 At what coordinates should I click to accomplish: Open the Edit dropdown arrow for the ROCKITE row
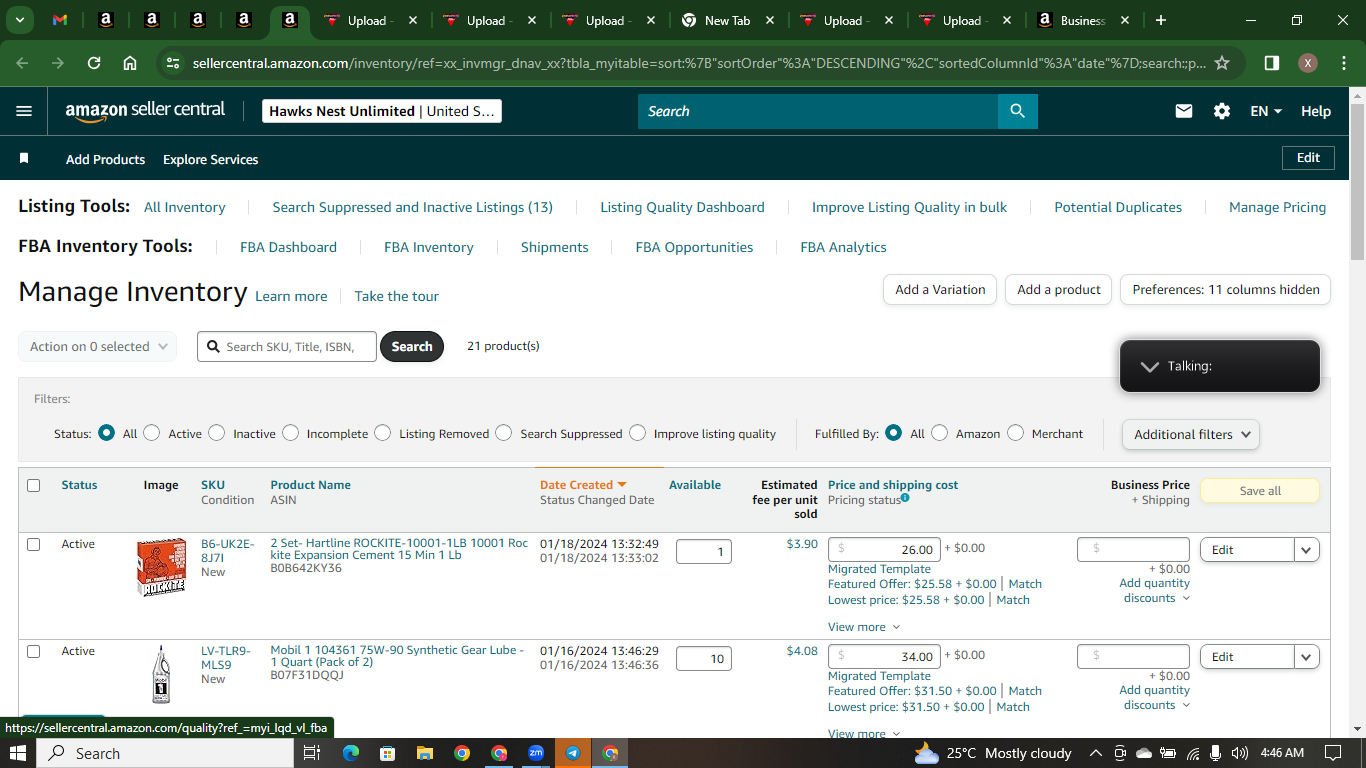[x=1307, y=549]
